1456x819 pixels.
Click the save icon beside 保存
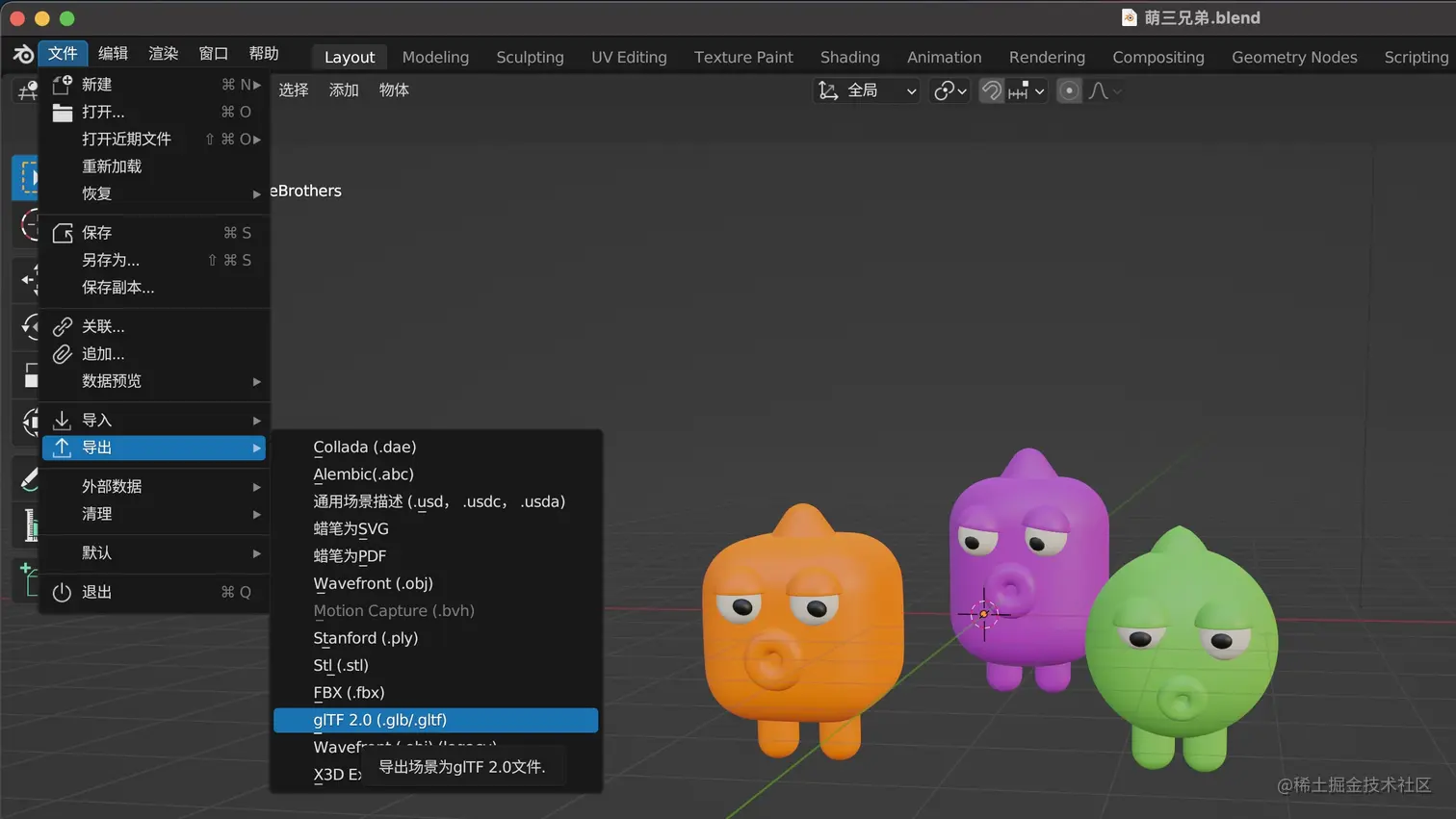click(63, 233)
